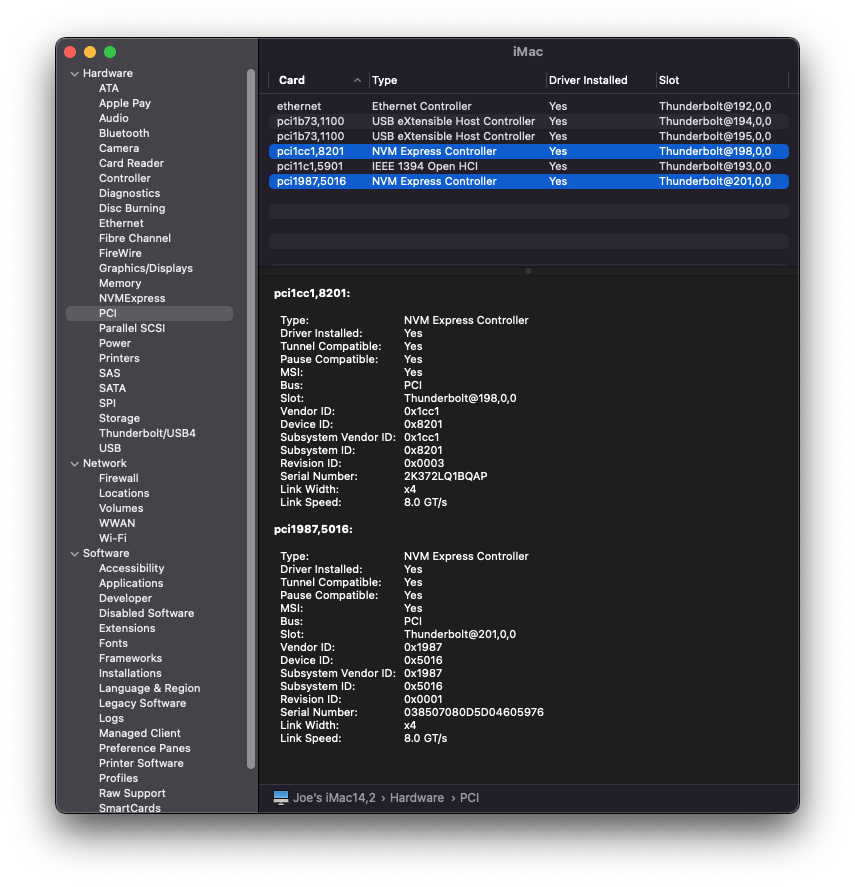
Task: Collapse the Software section chevron
Action: [x=74, y=553]
